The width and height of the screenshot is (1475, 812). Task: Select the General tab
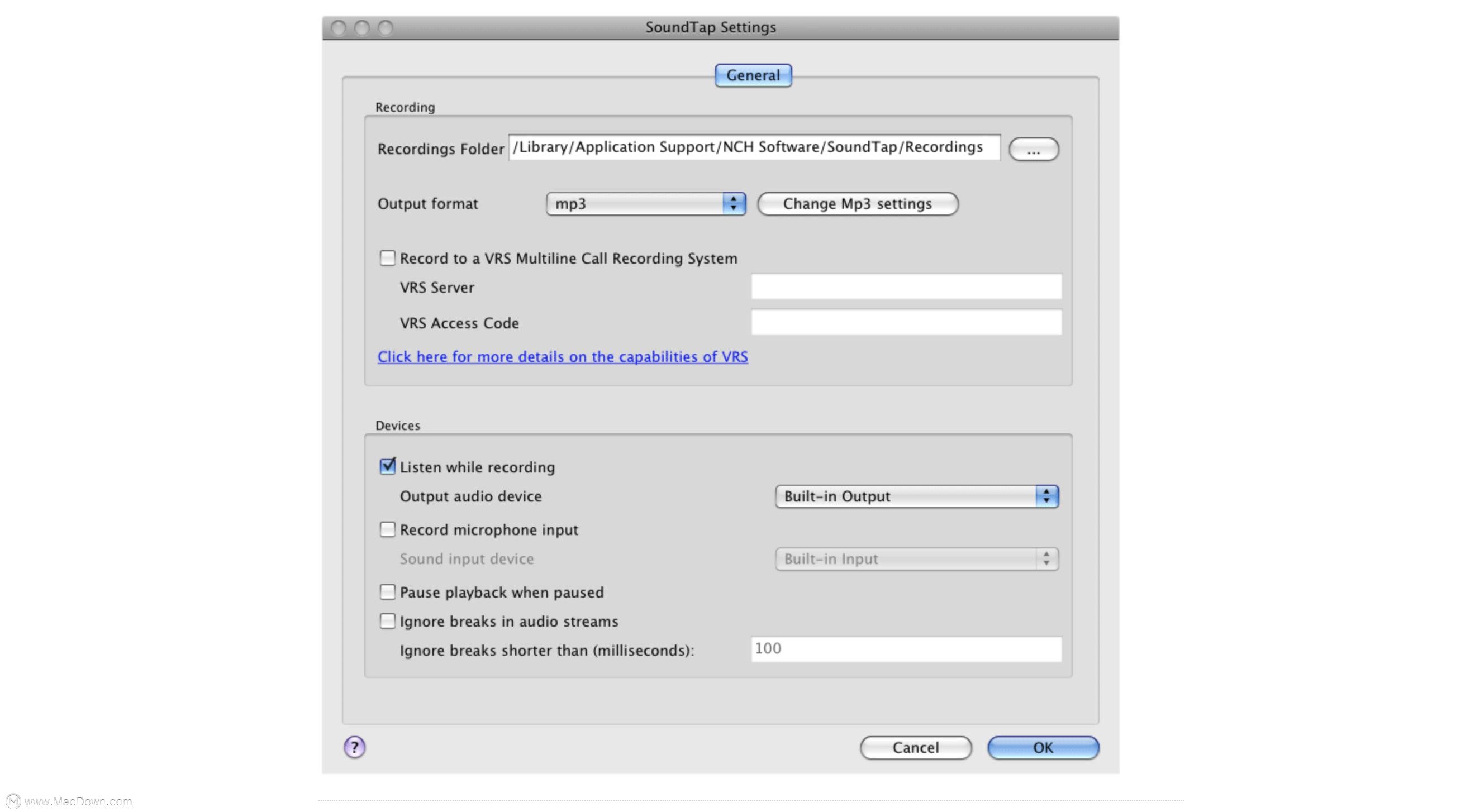753,75
